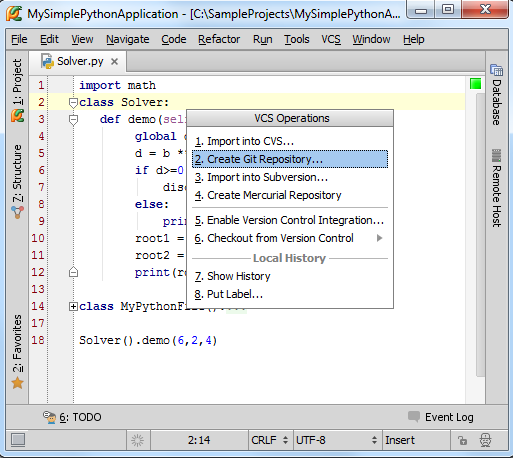This screenshot has height=458, width=513.
Task: Open the UTF-8 encoding dropdown
Action: point(337,440)
